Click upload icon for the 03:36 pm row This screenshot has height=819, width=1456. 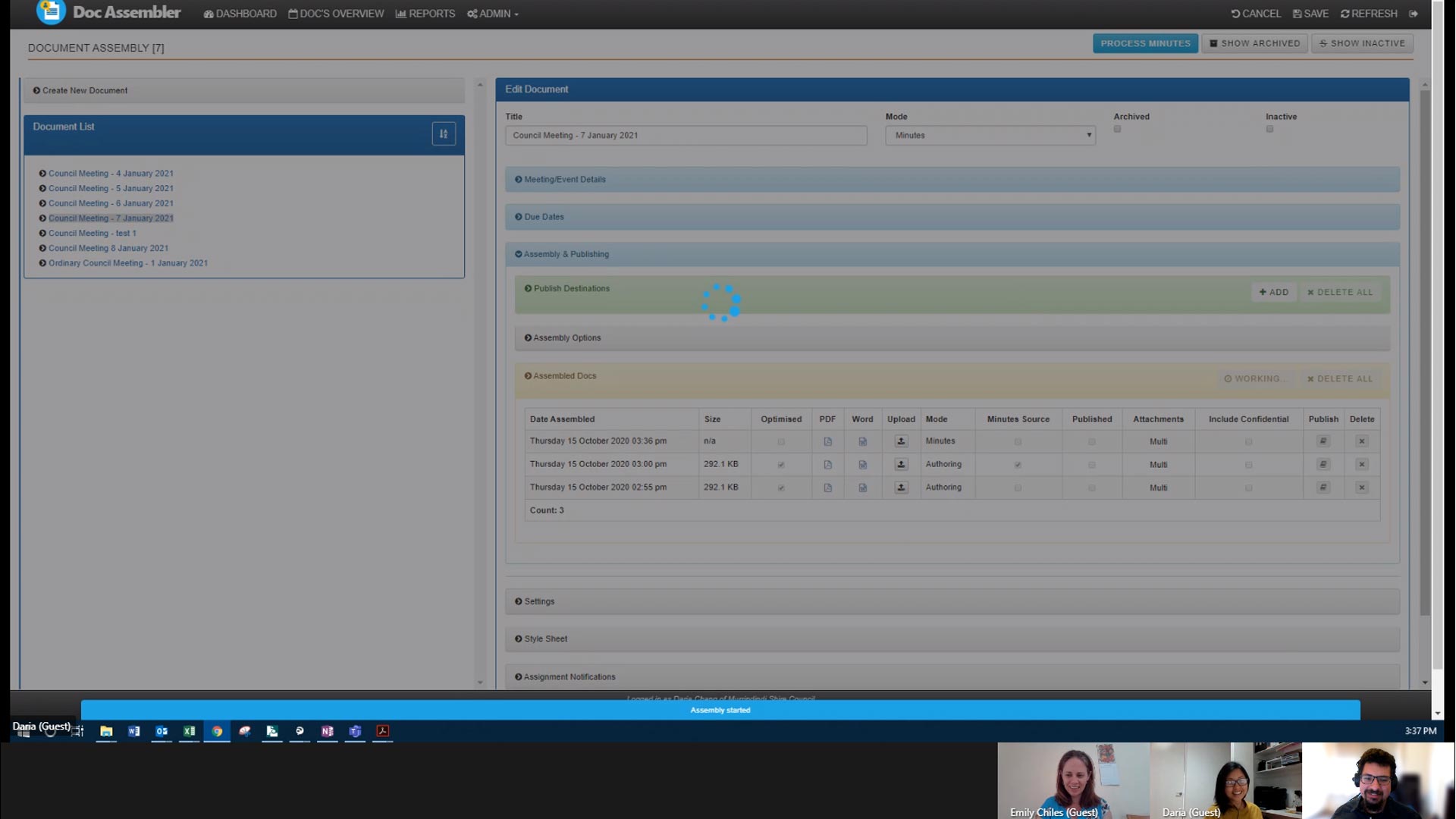click(x=901, y=441)
